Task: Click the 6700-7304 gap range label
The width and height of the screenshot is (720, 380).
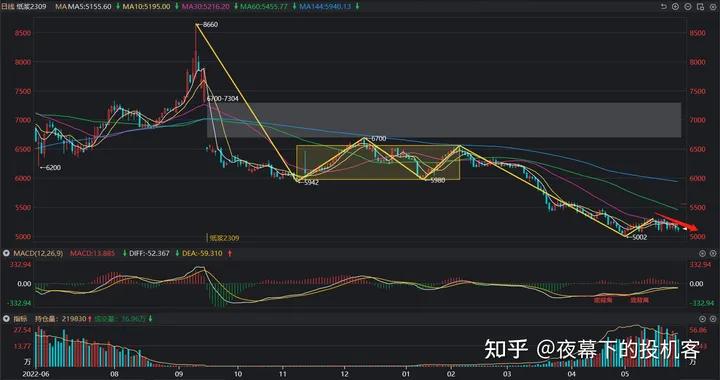Action: click(223, 99)
